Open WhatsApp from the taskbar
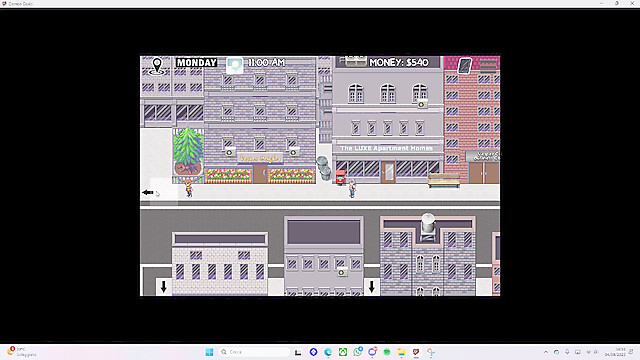Image resolution: width=640 pixels, height=360 pixels. click(358, 352)
